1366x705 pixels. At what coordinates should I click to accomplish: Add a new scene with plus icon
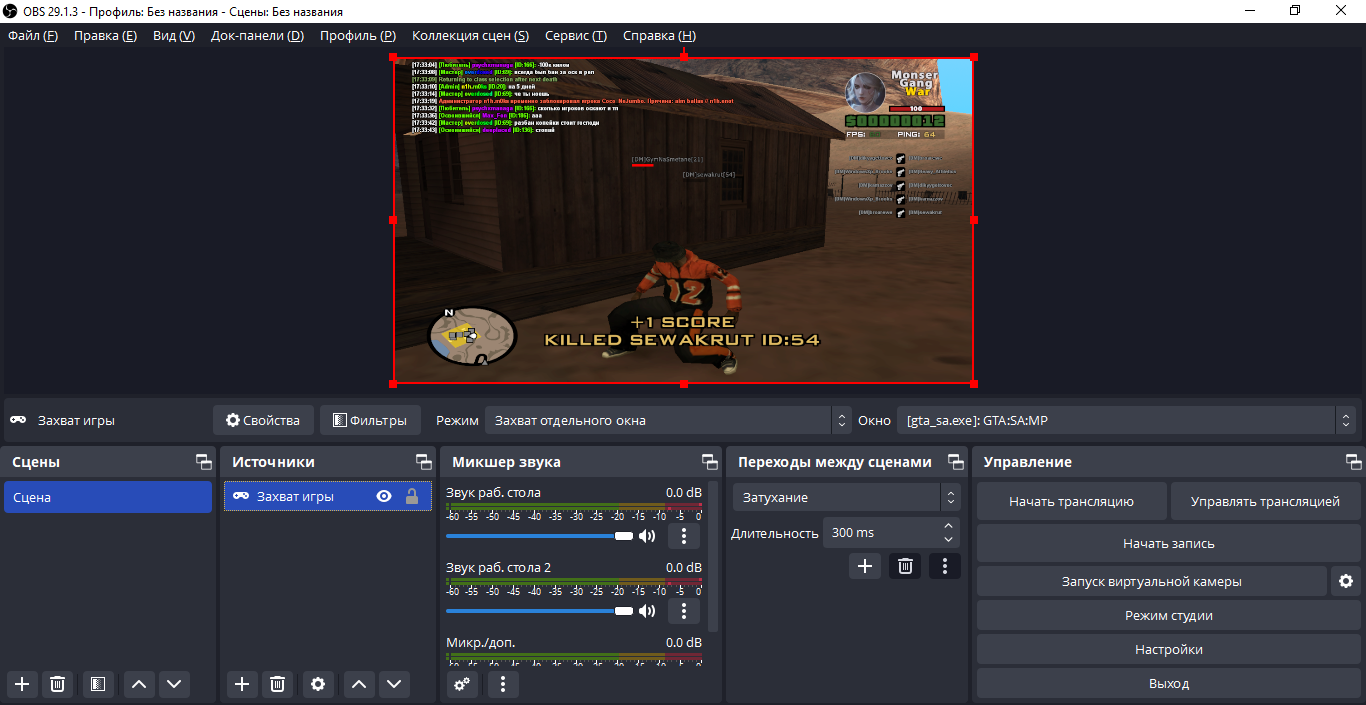point(22,684)
